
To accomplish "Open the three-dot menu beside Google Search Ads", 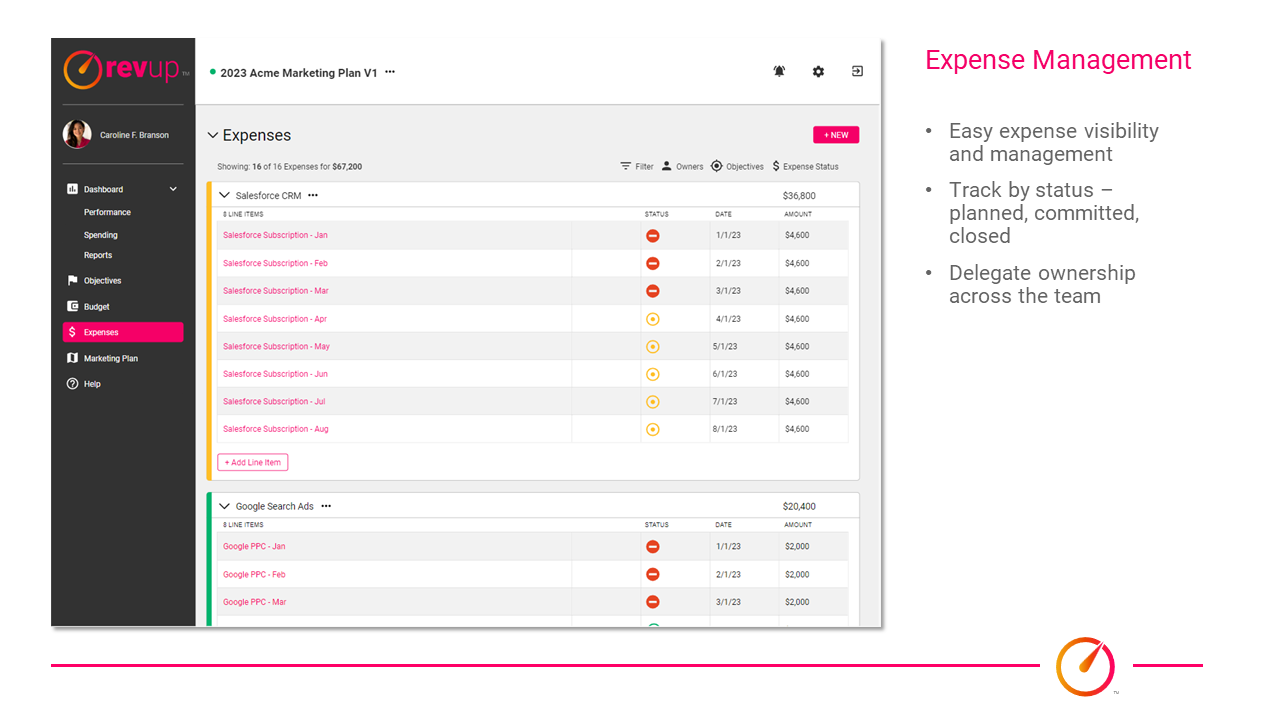I will click(326, 506).
